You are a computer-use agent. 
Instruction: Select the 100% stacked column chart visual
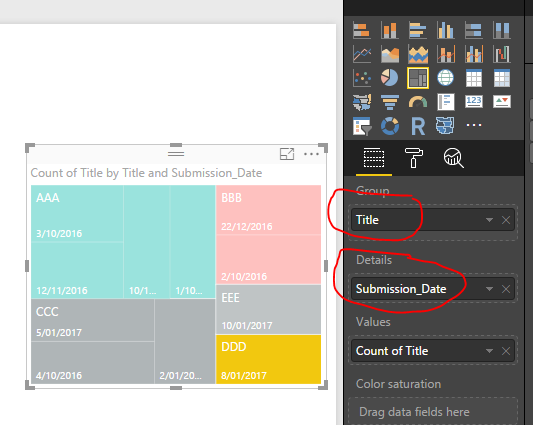point(502,30)
